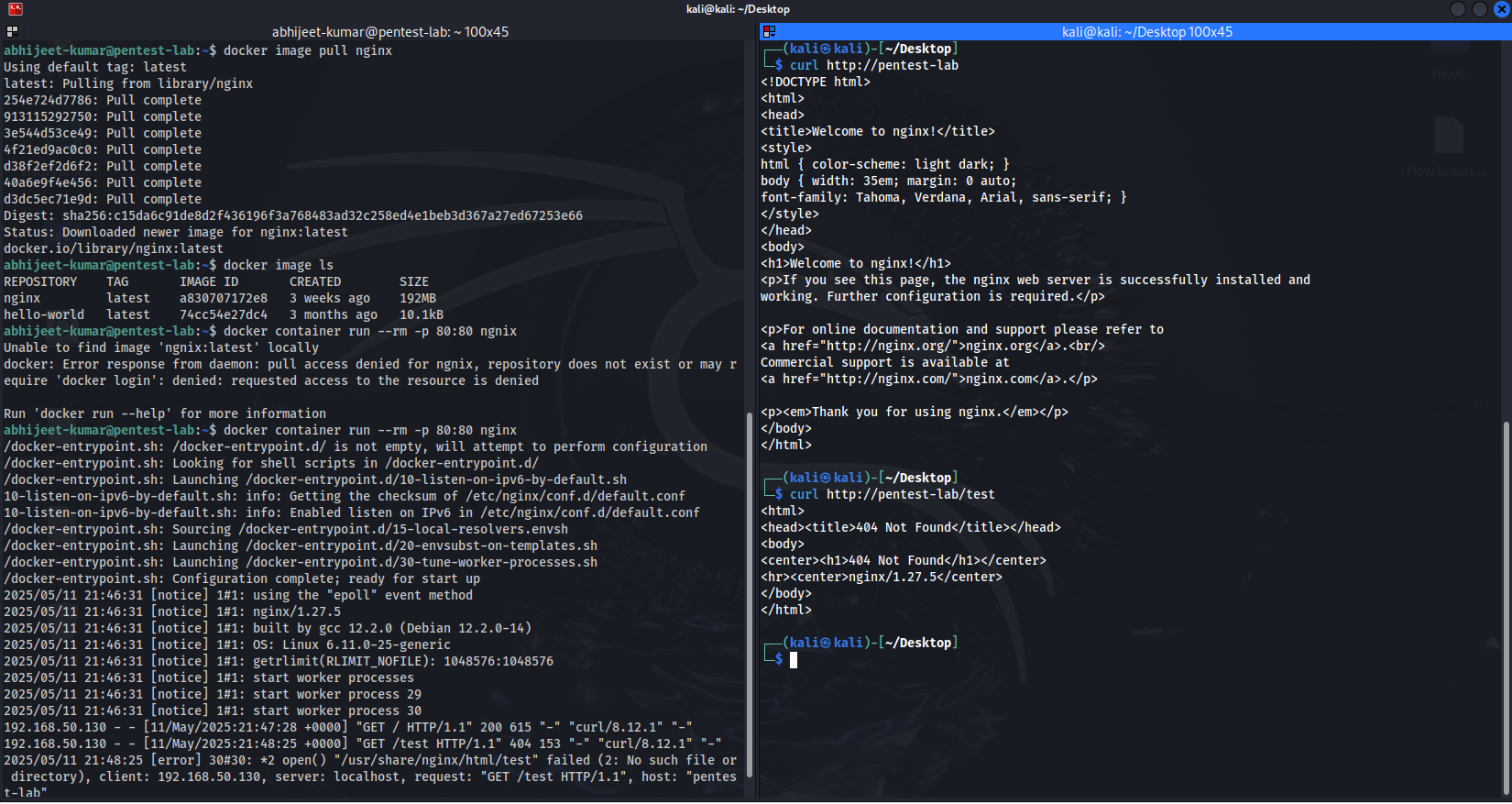
Task: Click image ID 74cc54e27dc4 in hello-world row
Action: click(x=224, y=314)
